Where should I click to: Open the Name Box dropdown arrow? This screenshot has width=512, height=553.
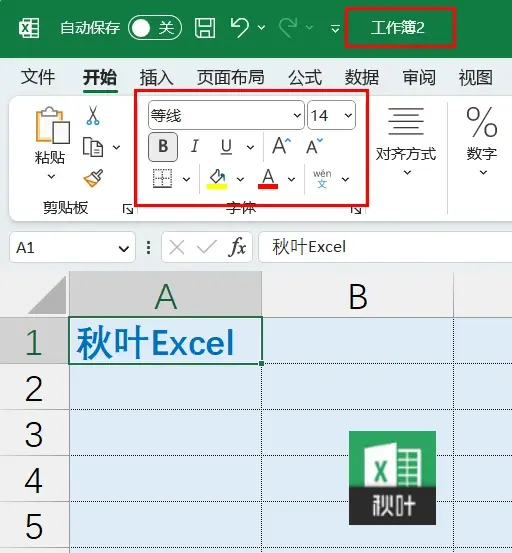[124, 249]
